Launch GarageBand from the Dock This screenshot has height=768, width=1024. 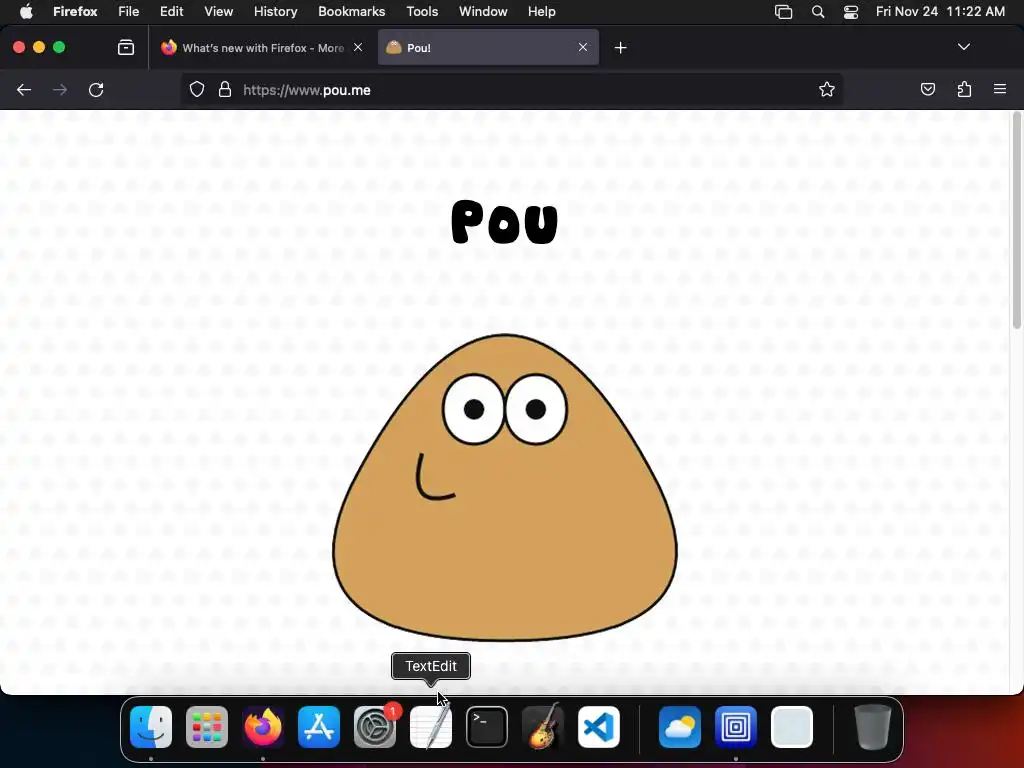543,727
